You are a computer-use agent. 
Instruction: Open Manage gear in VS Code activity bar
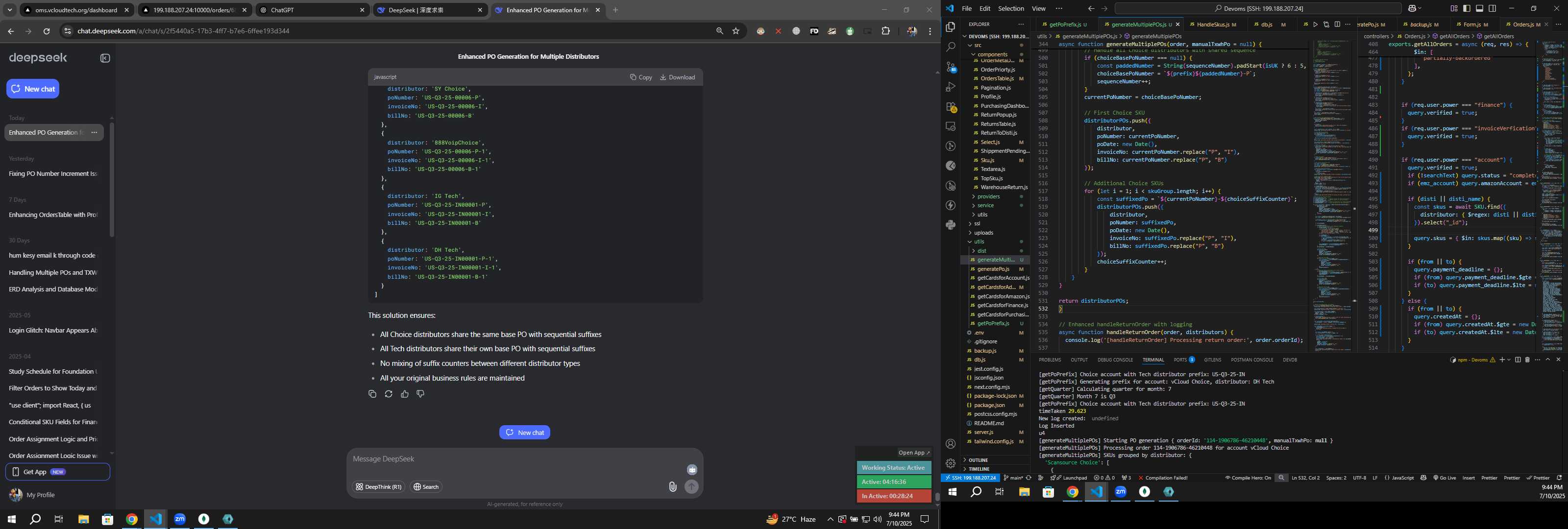[950, 463]
